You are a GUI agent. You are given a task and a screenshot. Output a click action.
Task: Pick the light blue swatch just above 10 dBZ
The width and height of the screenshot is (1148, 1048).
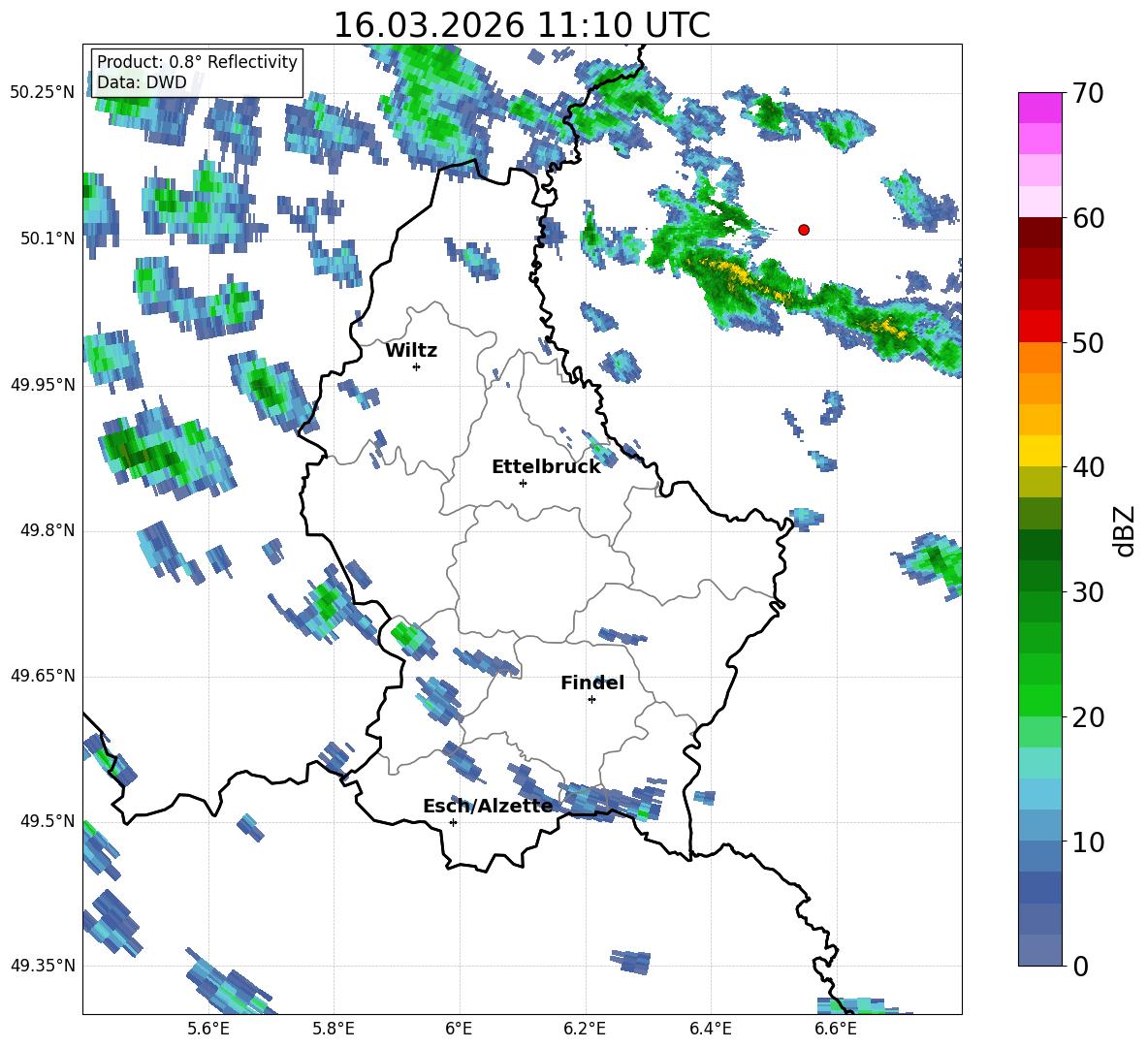pos(1039,825)
